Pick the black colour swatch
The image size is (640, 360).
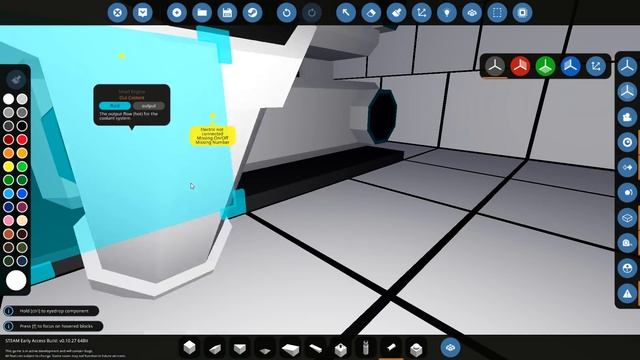click(22, 126)
